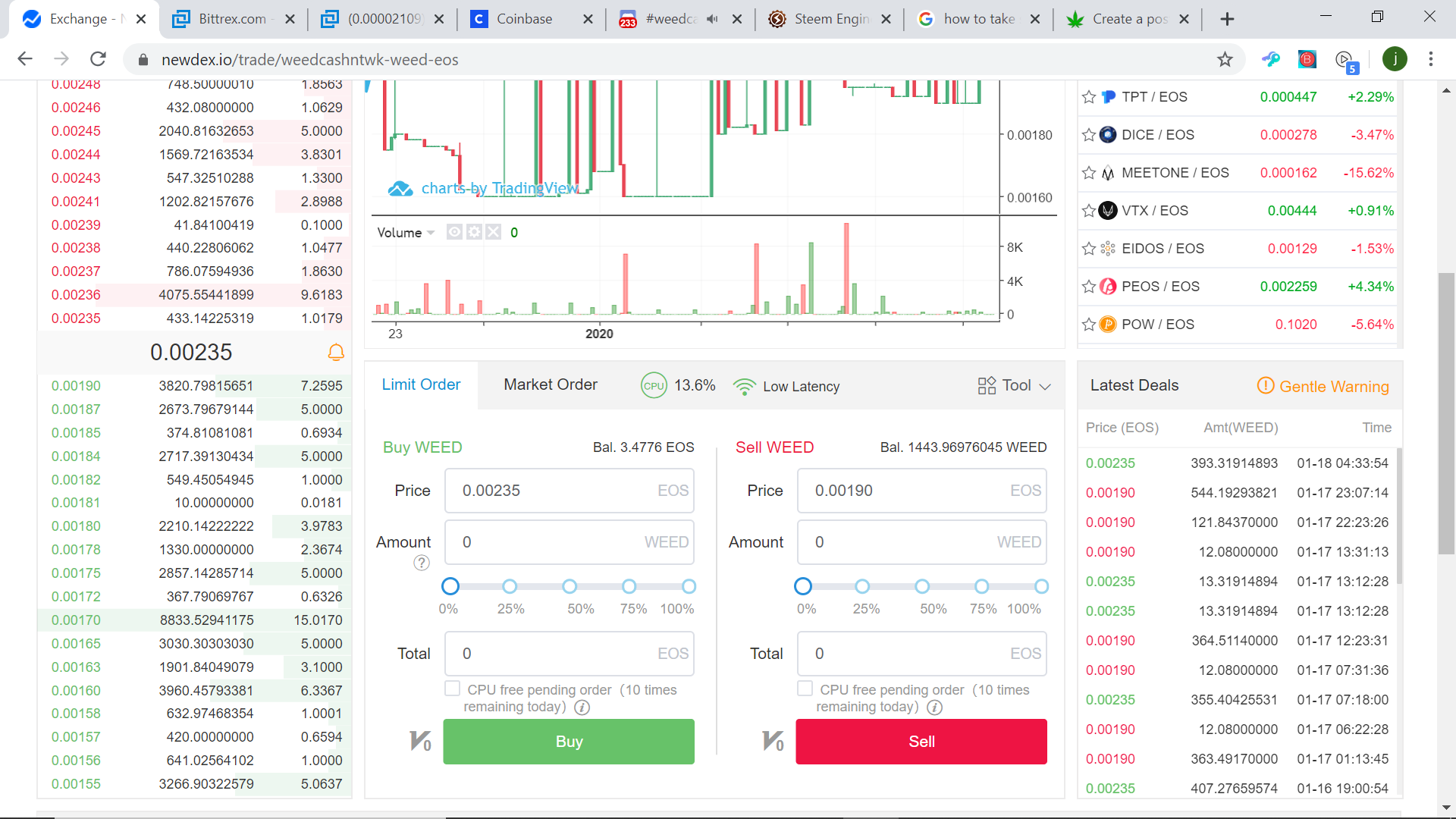Open the MEETONE token icon

[x=1108, y=173]
